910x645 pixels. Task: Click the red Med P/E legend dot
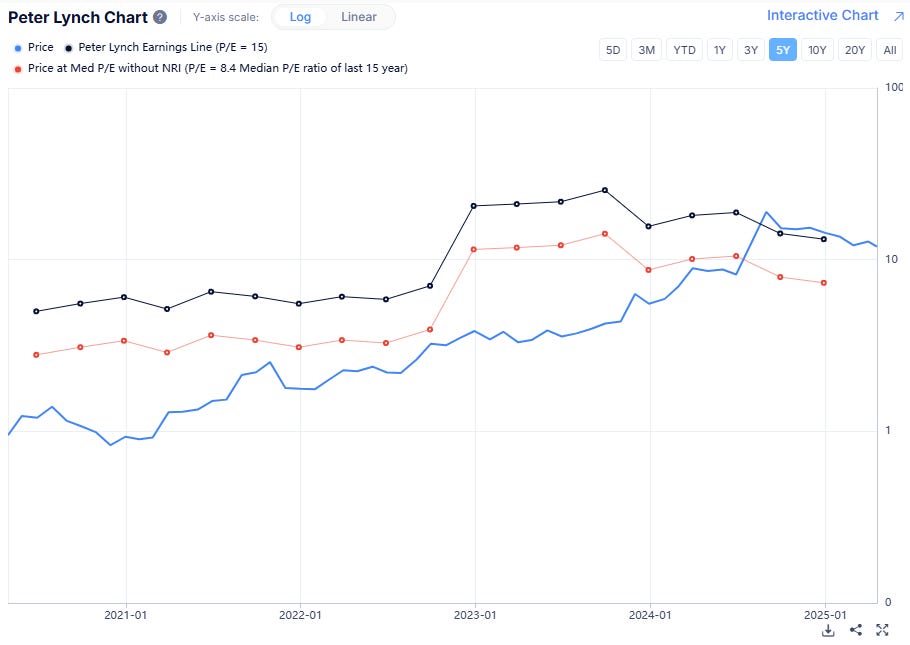(18, 69)
